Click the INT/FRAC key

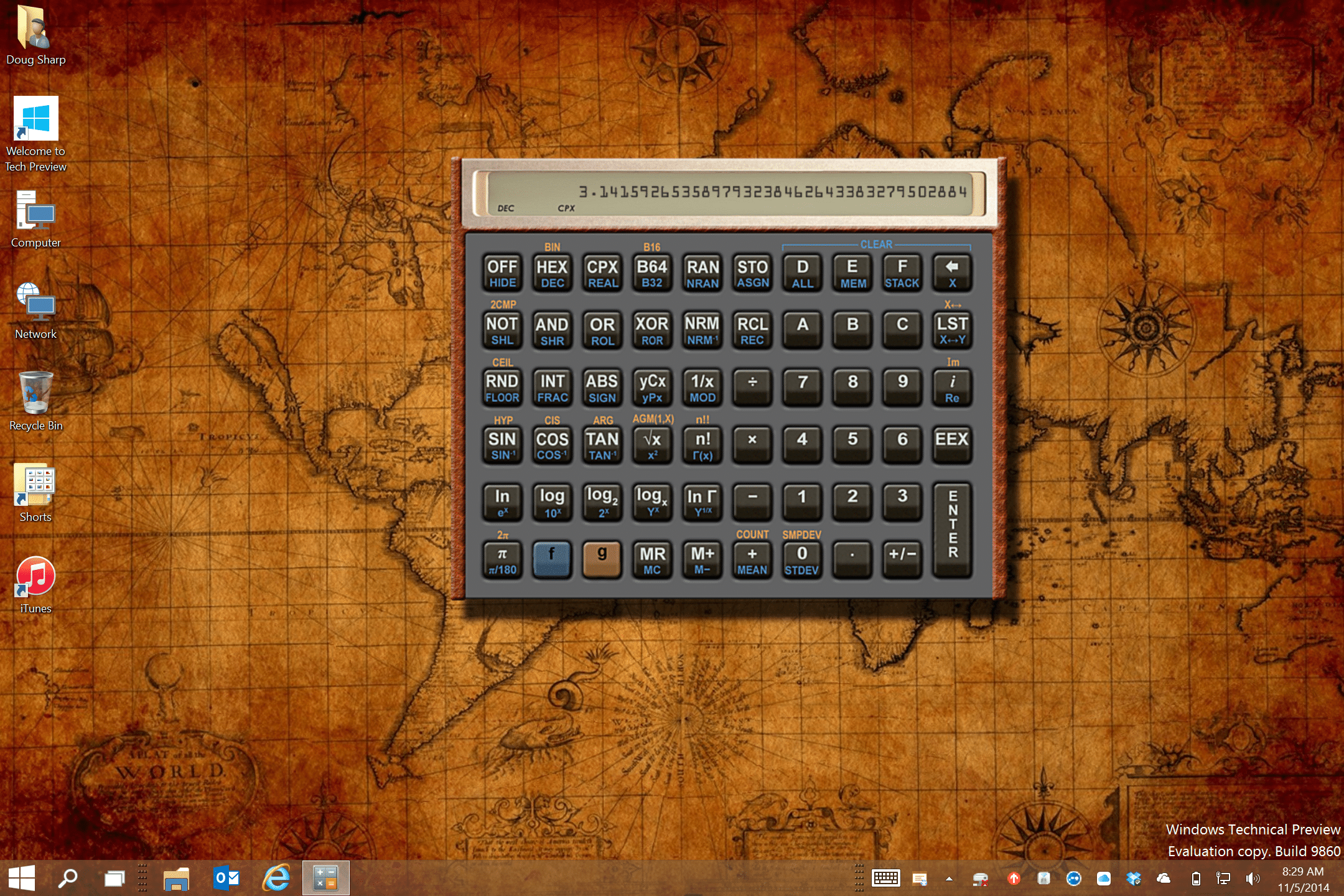click(552, 388)
